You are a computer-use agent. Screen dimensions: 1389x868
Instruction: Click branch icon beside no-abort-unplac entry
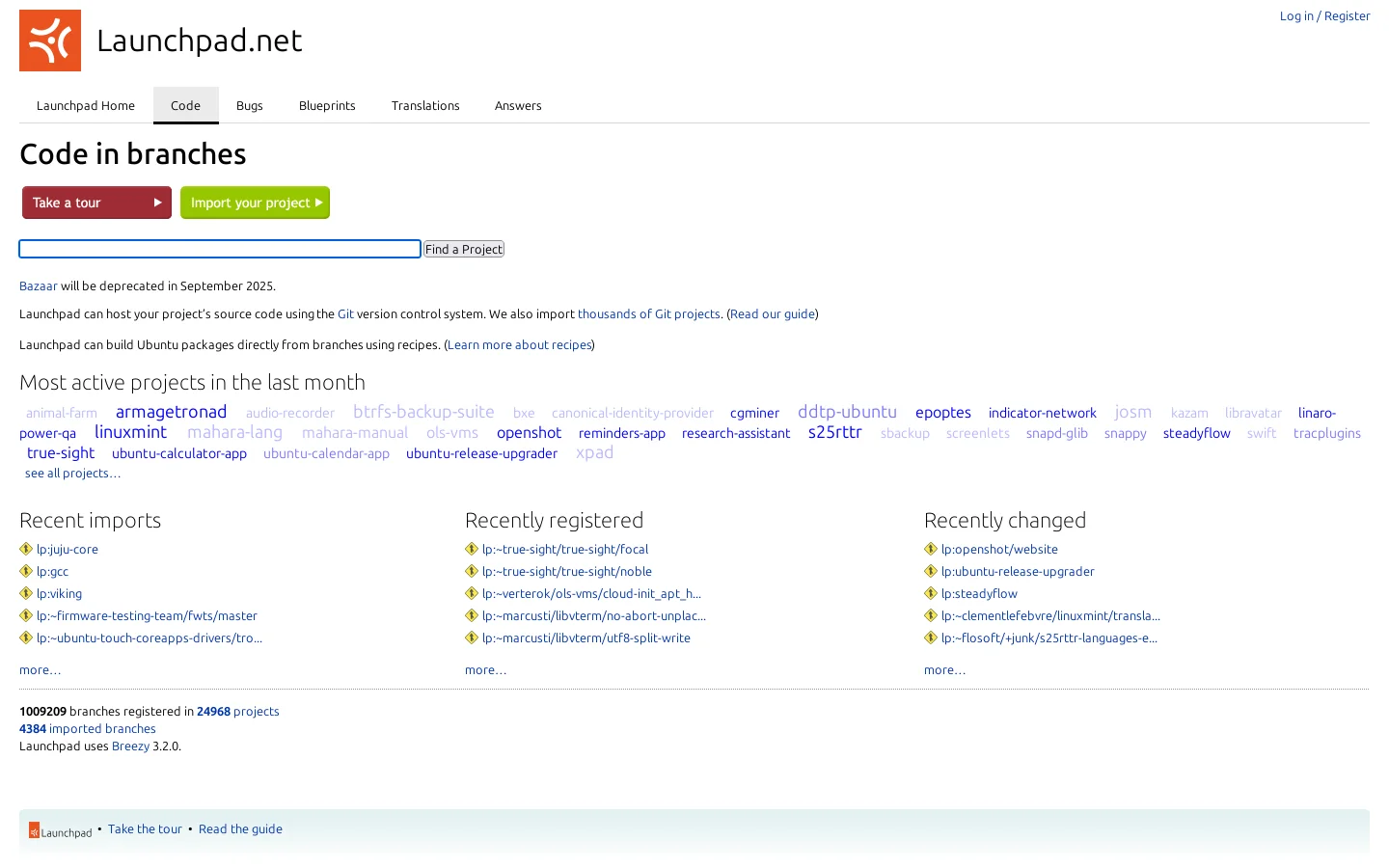(x=472, y=615)
